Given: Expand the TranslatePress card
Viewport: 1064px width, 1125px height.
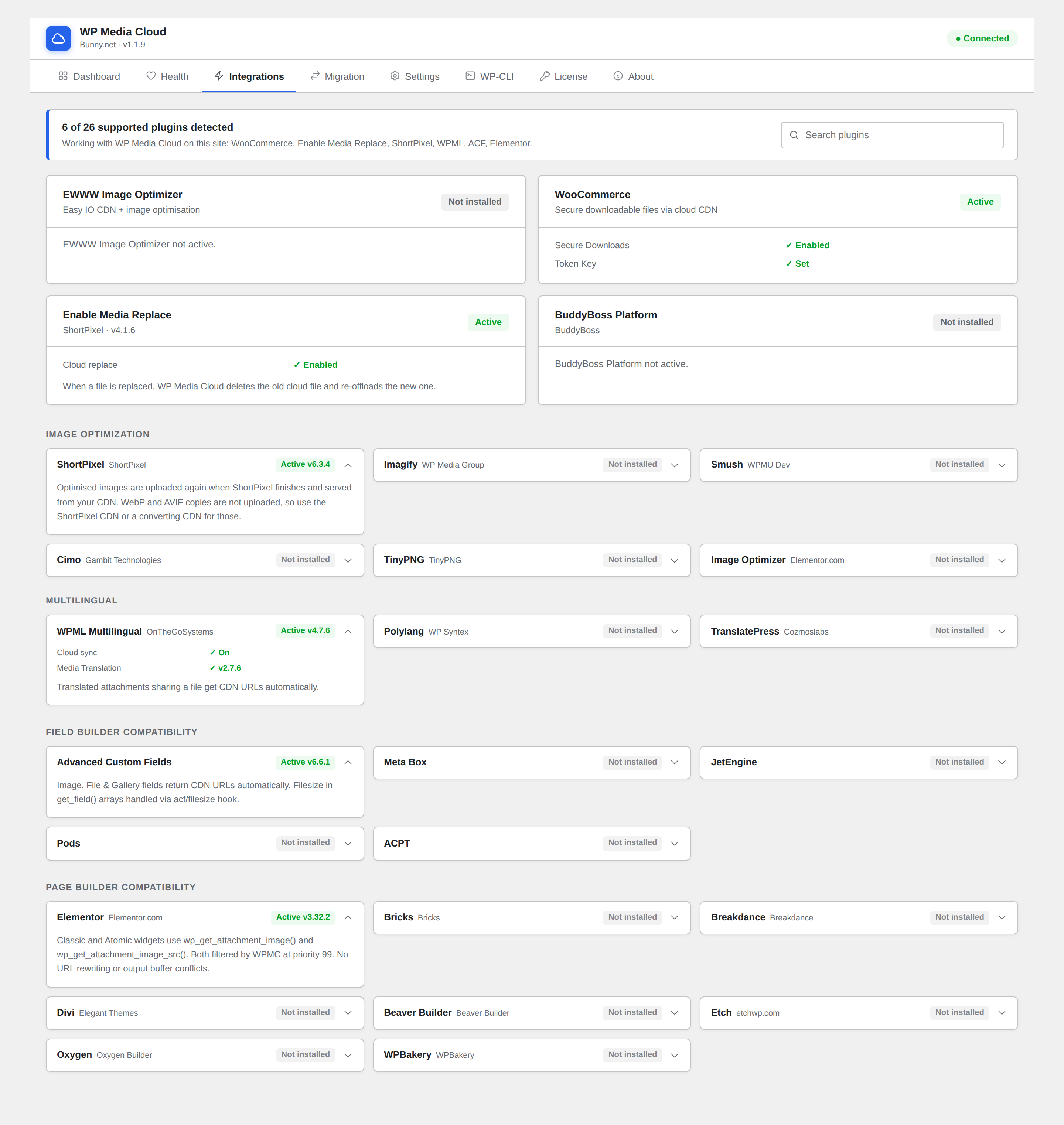Looking at the screenshot, I should [1002, 631].
